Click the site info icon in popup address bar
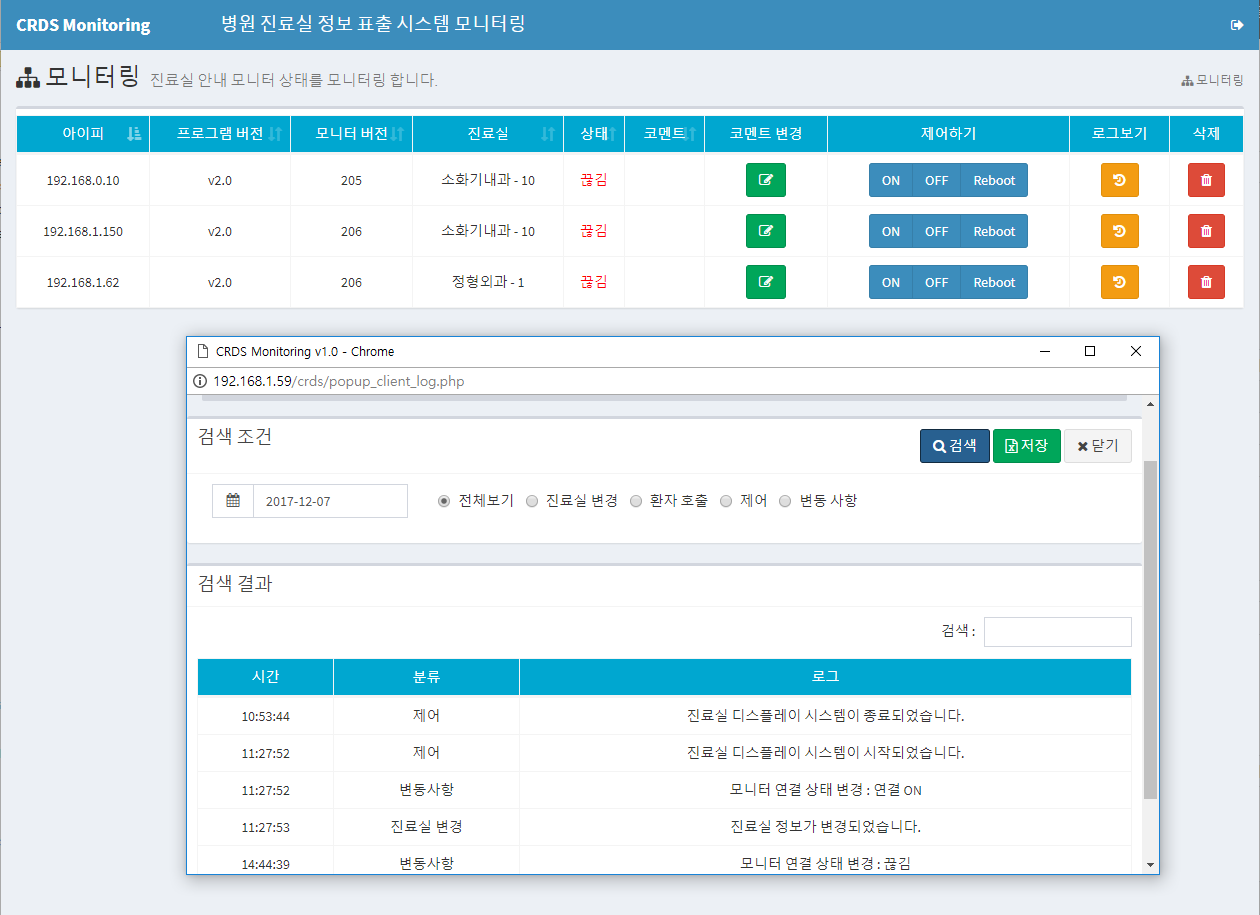 click(x=199, y=381)
